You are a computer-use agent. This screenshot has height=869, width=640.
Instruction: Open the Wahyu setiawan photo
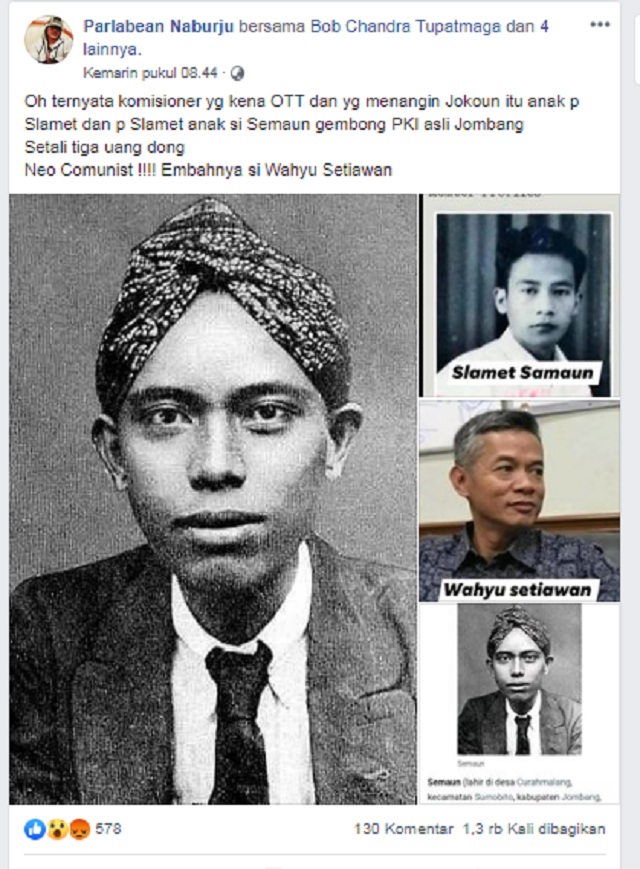point(519,501)
